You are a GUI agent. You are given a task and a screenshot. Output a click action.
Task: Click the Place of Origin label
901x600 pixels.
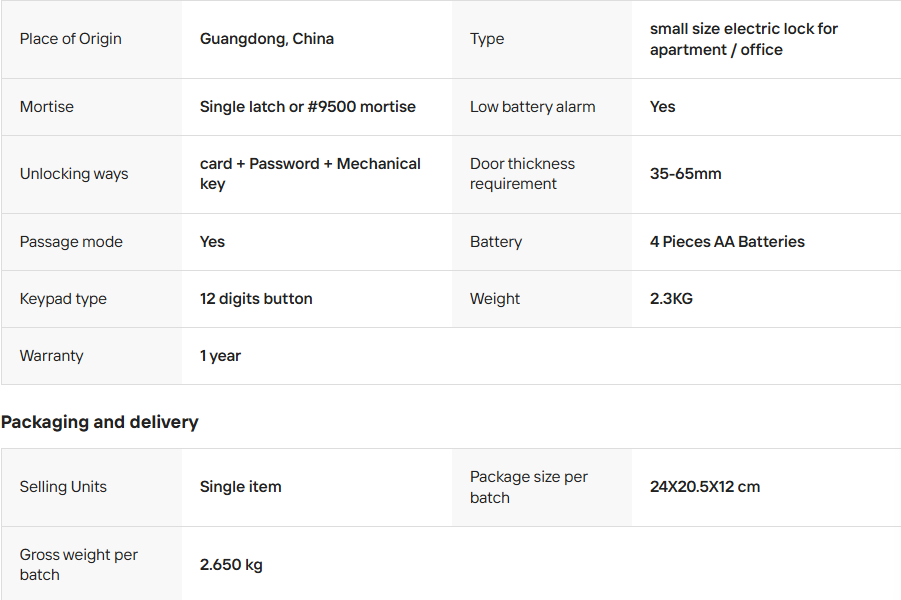tap(70, 39)
